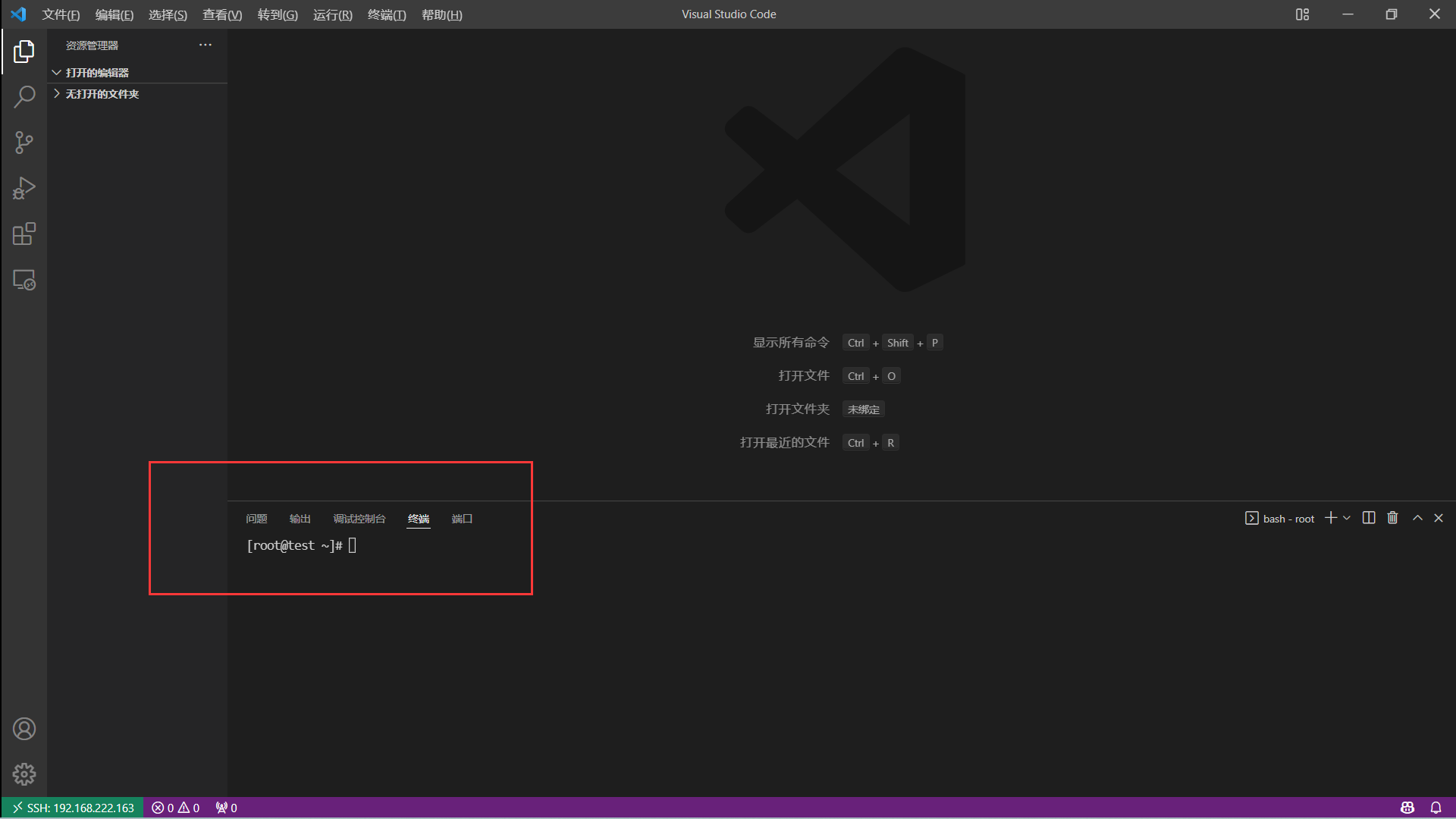Open the 文件(F) menu

coord(61,14)
